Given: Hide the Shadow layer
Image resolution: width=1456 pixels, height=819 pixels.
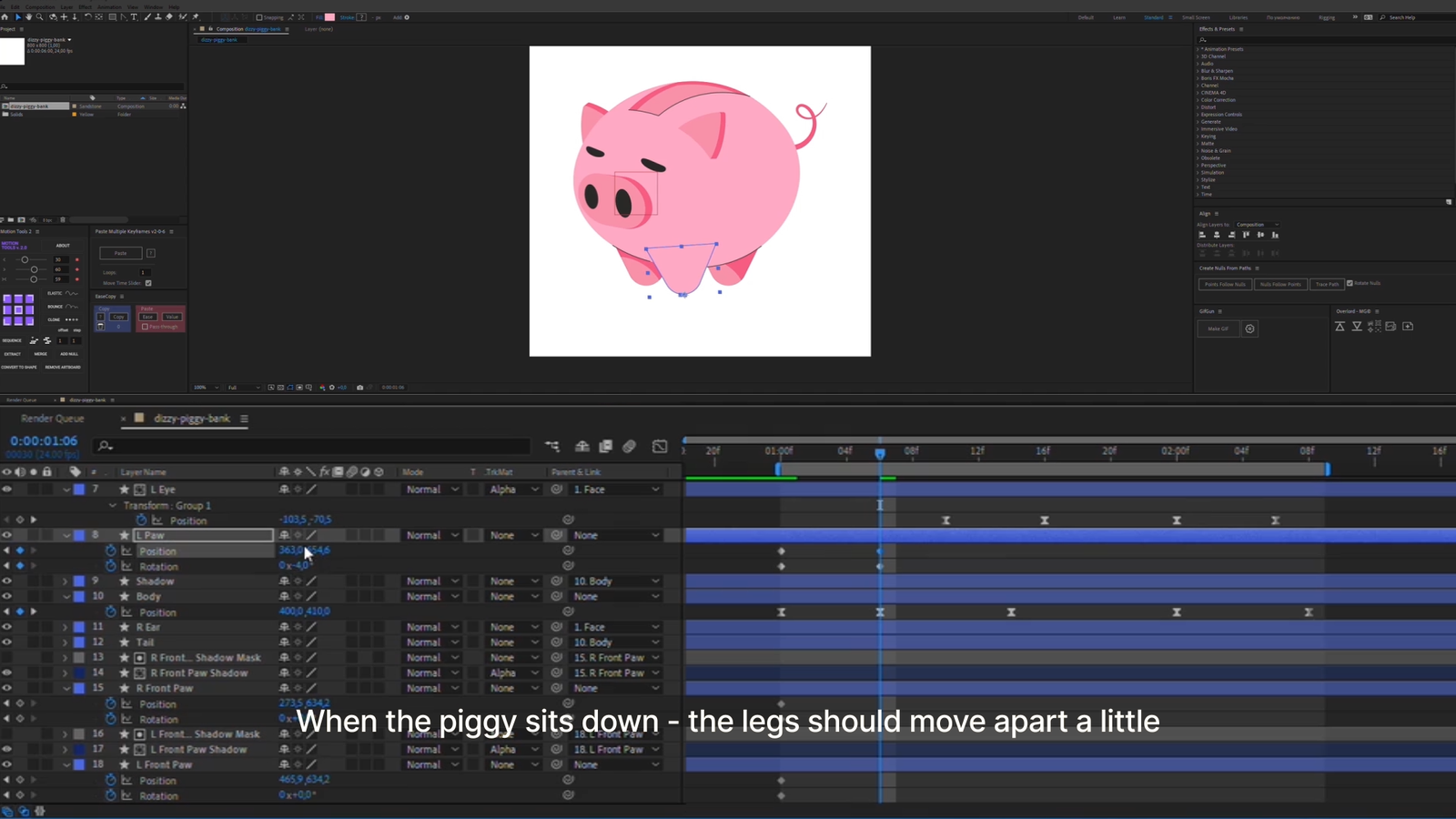Looking at the screenshot, I should (x=6, y=581).
